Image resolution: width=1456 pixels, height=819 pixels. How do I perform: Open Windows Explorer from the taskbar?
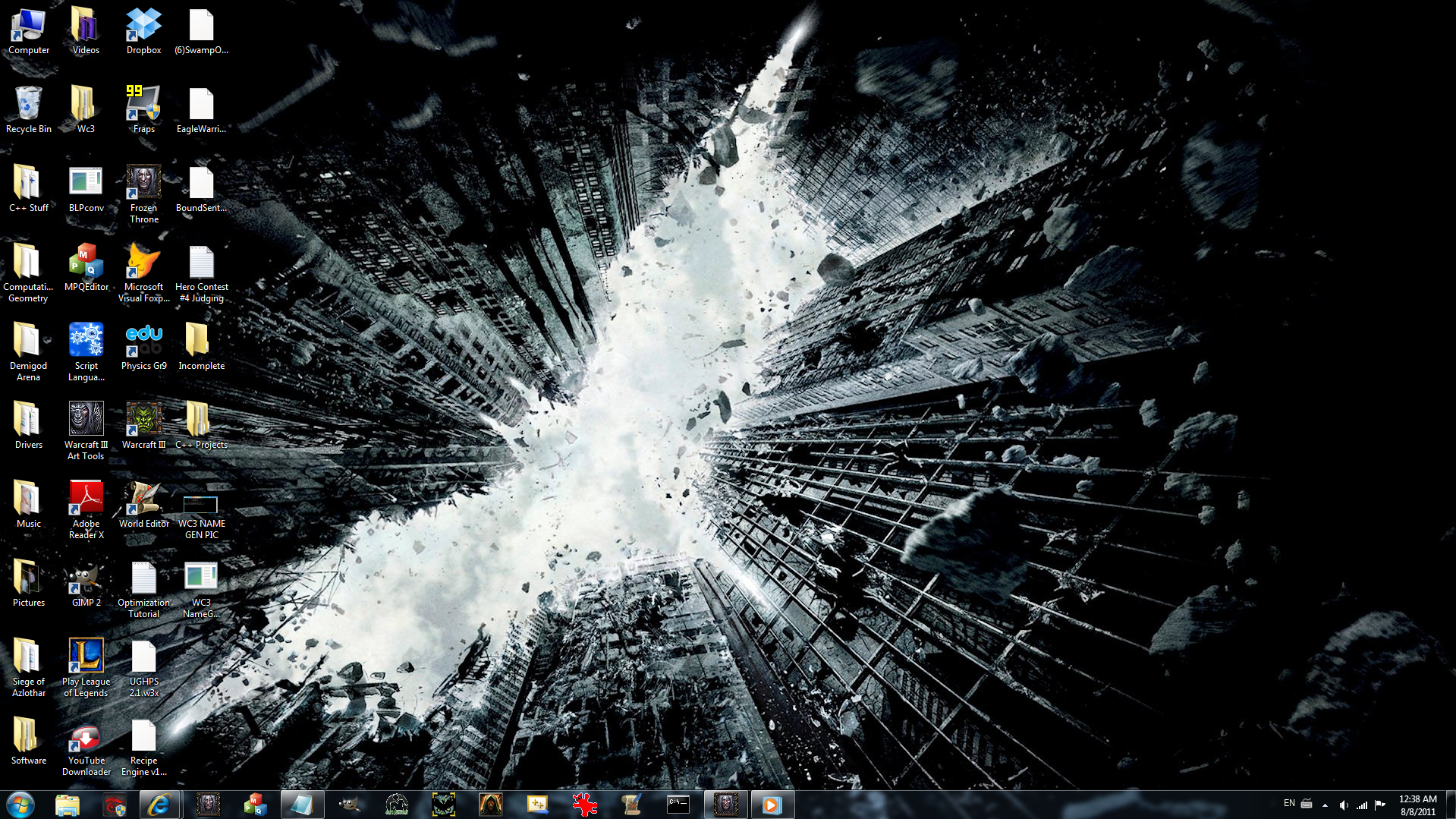coord(68,805)
